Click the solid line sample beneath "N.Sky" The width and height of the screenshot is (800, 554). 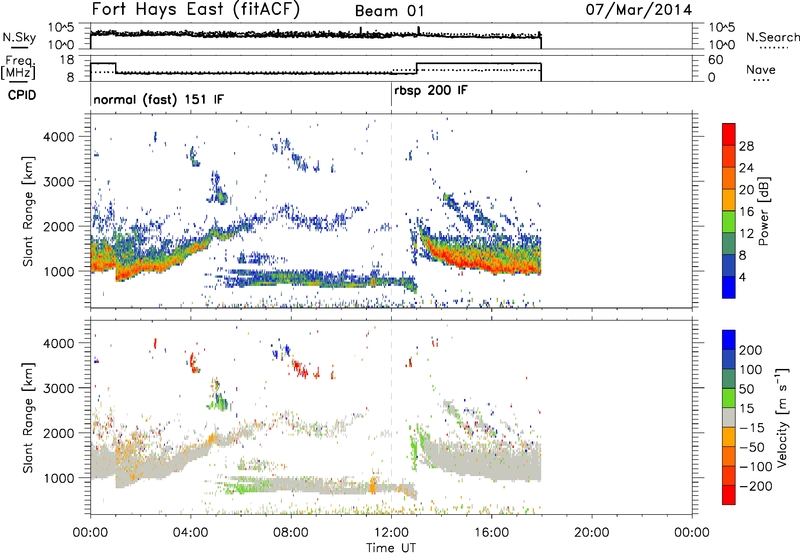pyautogui.click(x=19, y=47)
